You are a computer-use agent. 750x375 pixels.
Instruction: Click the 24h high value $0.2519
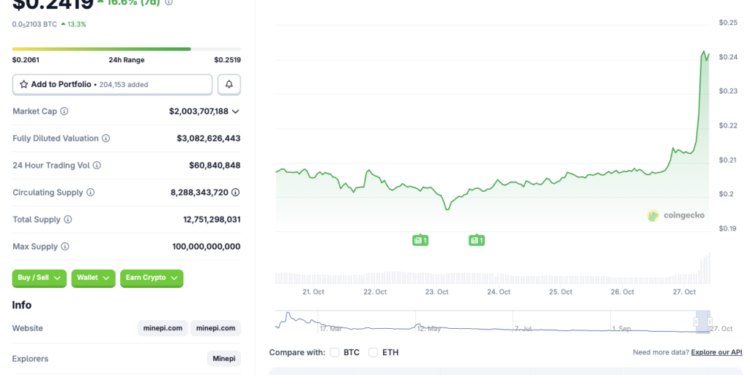coord(227,60)
